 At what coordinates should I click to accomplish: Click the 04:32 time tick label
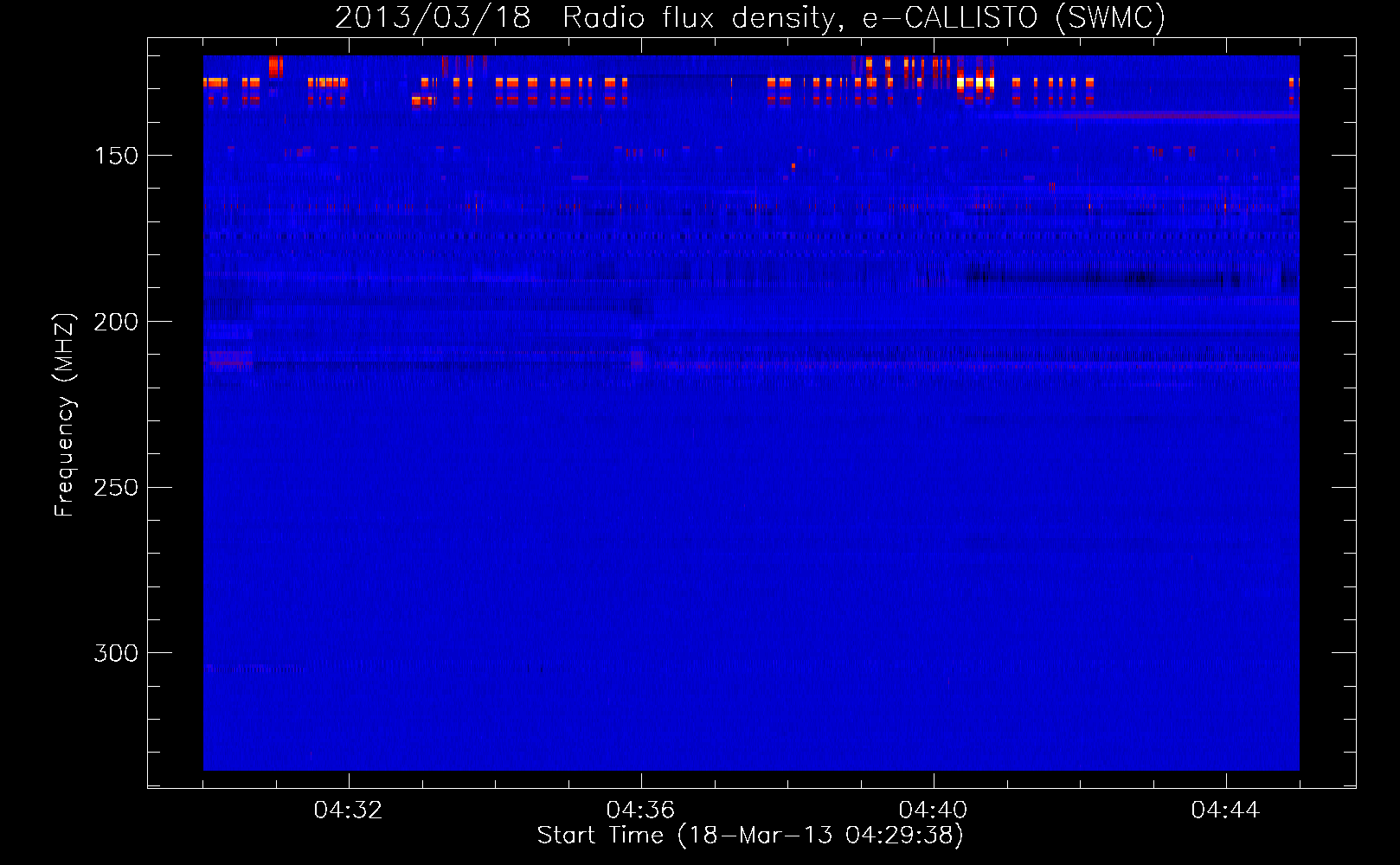click(x=348, y=811)
